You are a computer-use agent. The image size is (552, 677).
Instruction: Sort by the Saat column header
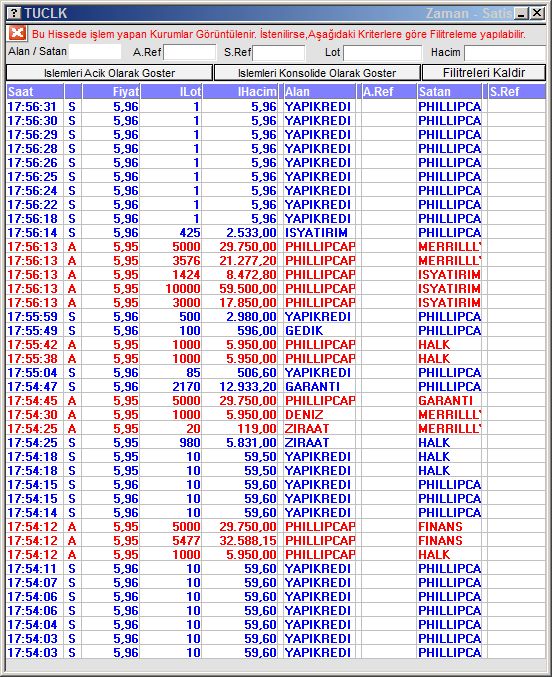pos(35,92)
